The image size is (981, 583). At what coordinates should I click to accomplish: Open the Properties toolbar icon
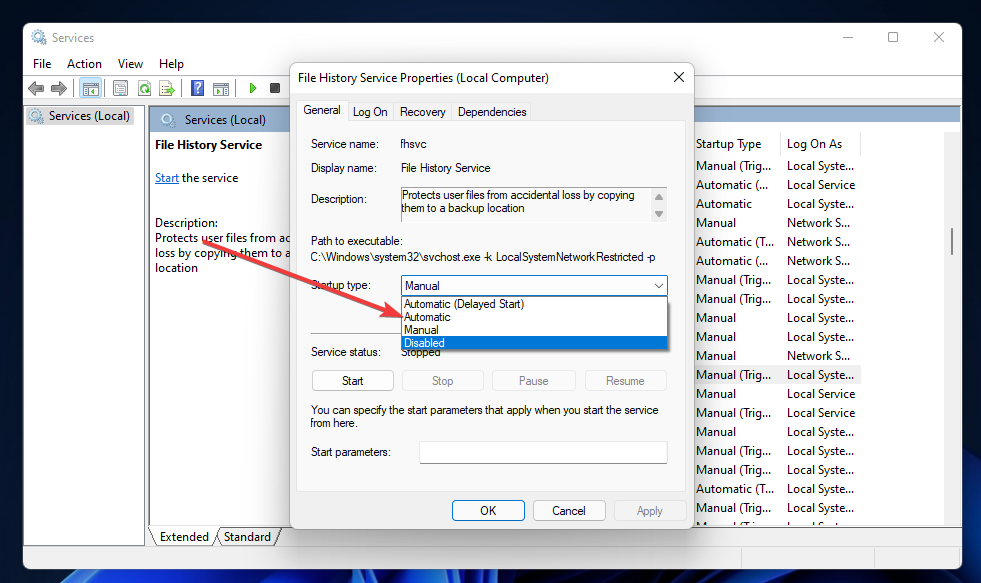point(120,88)
